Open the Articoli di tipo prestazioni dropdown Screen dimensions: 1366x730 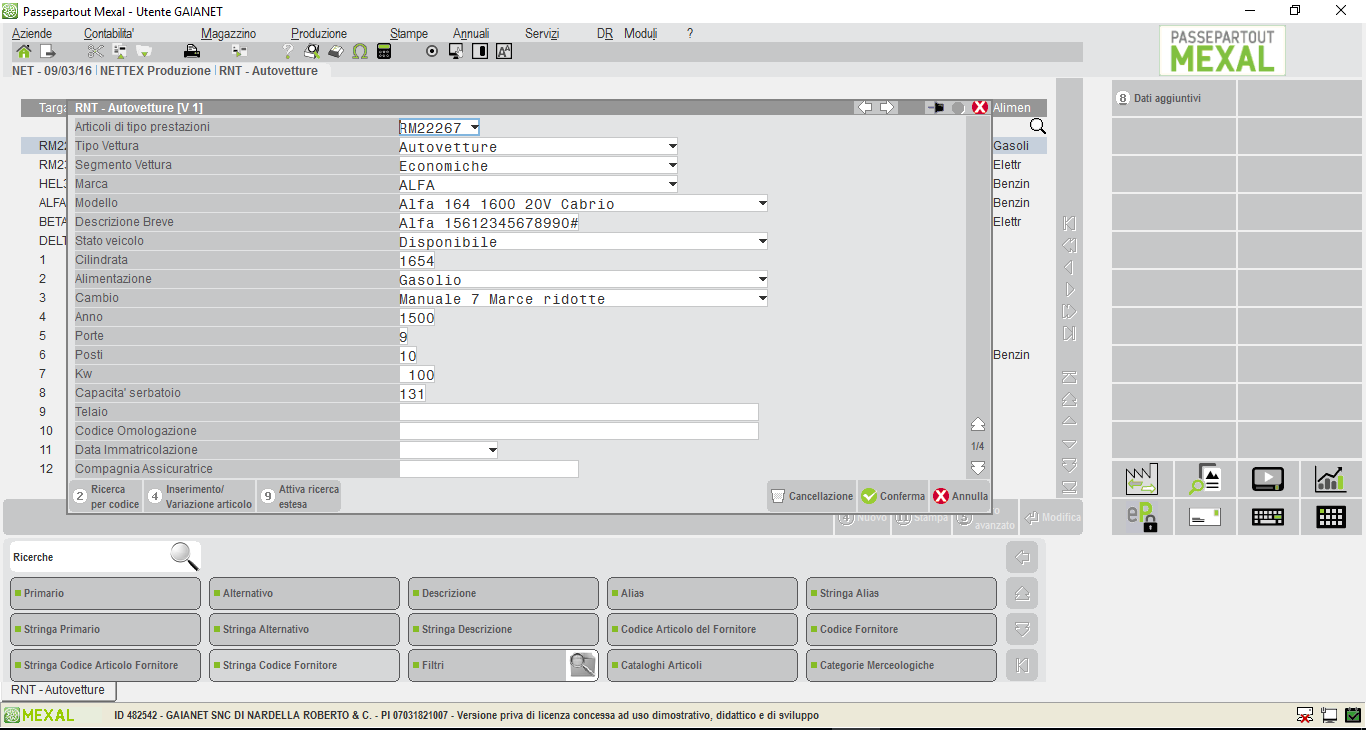tap(474, 128)
